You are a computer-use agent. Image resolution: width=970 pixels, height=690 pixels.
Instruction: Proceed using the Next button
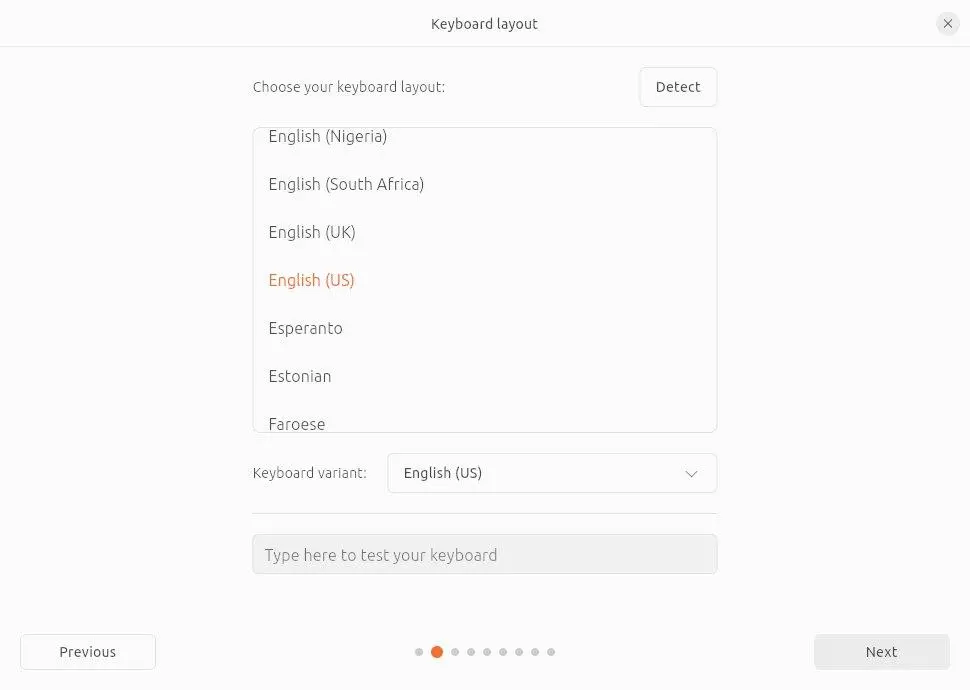coord(881,652)
